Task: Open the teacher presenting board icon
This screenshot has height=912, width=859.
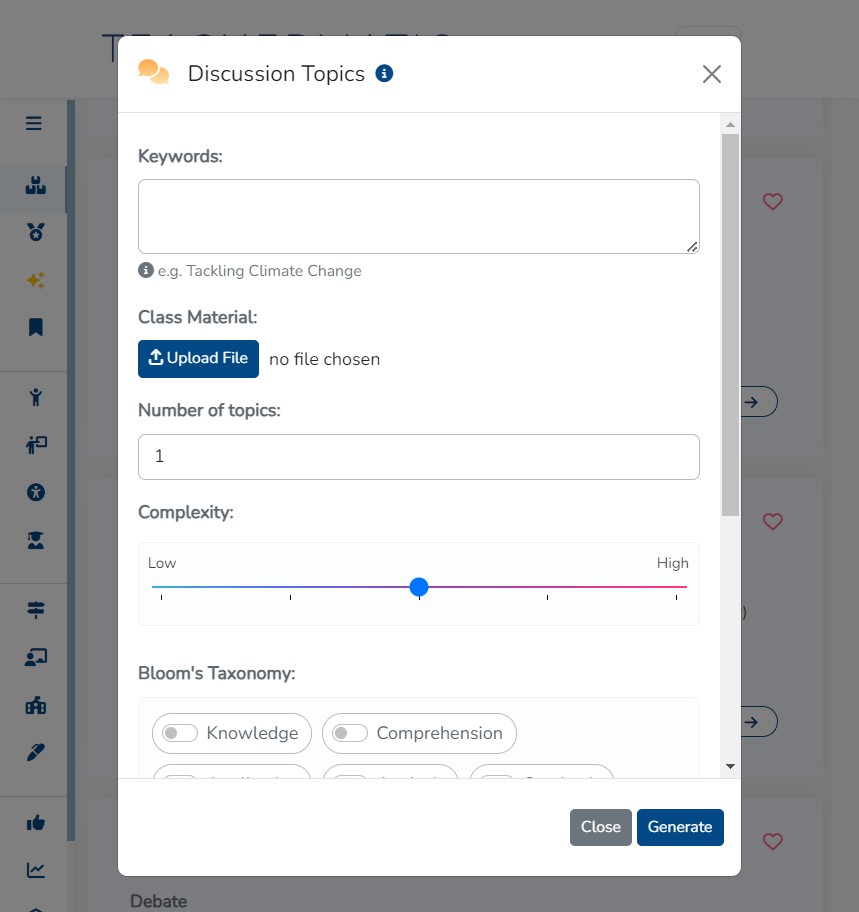Action: [x=36, y=445]
